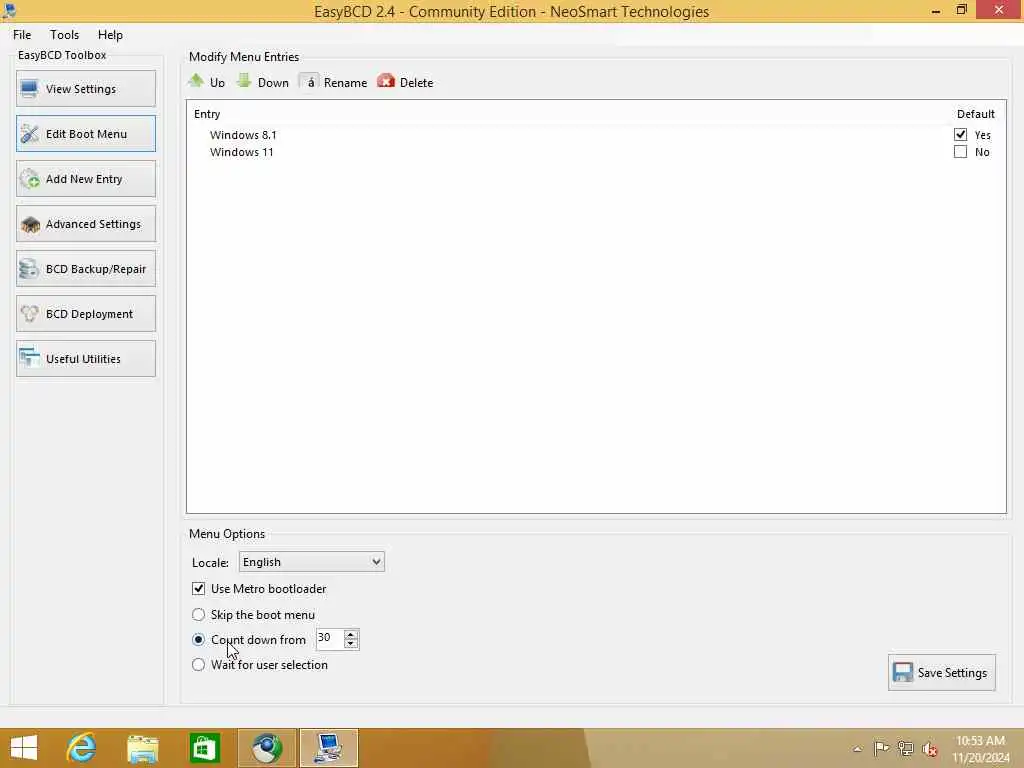1024x768 pixels.
Task: Open the File menu
Action: [22, 35]
